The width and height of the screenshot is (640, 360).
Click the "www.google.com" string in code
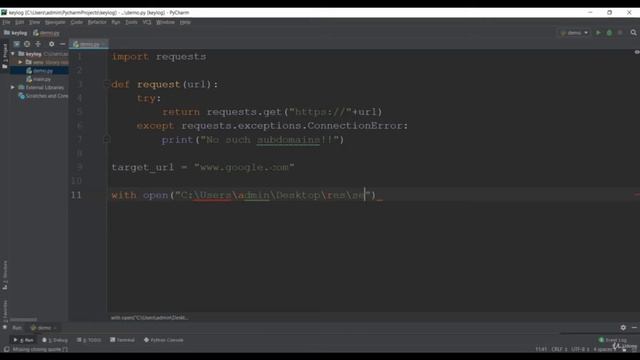point(244,167)
